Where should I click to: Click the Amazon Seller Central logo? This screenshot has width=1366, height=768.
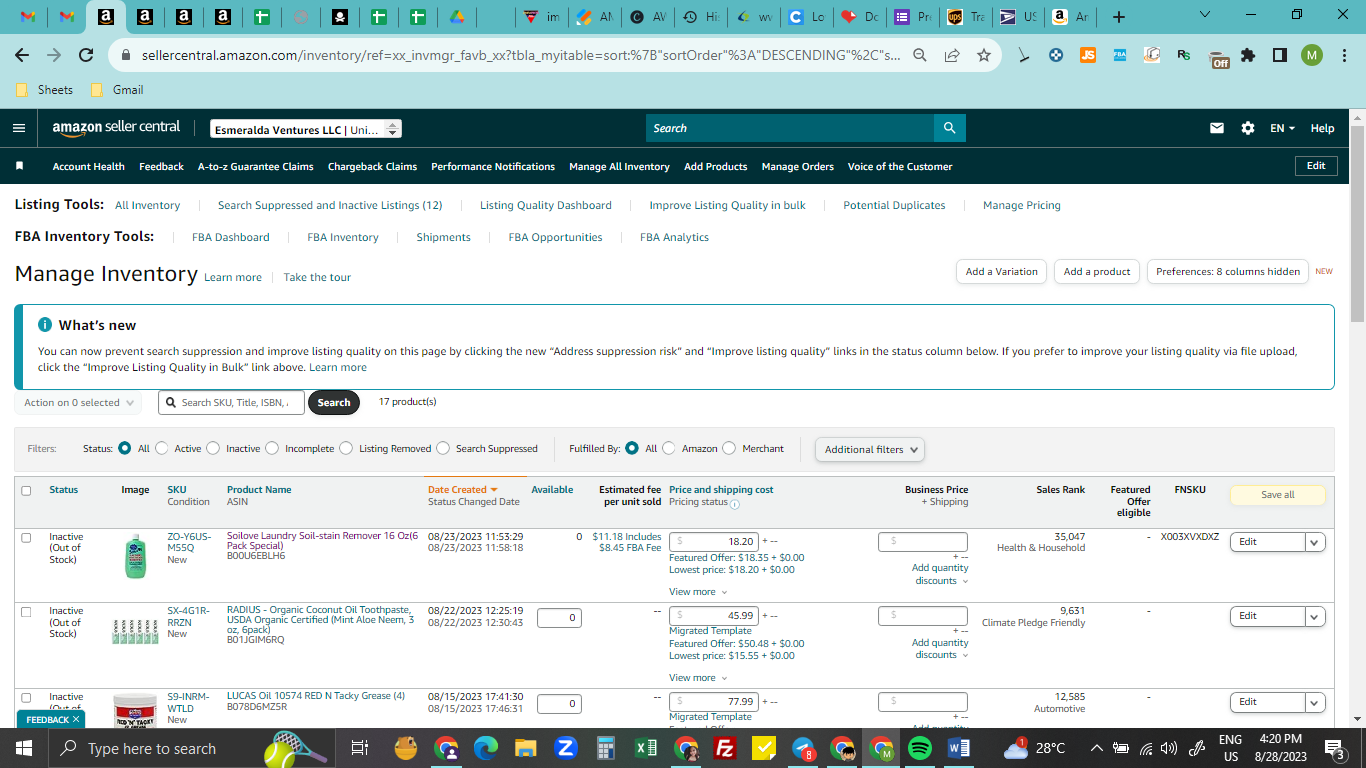(x=116, y=128)
